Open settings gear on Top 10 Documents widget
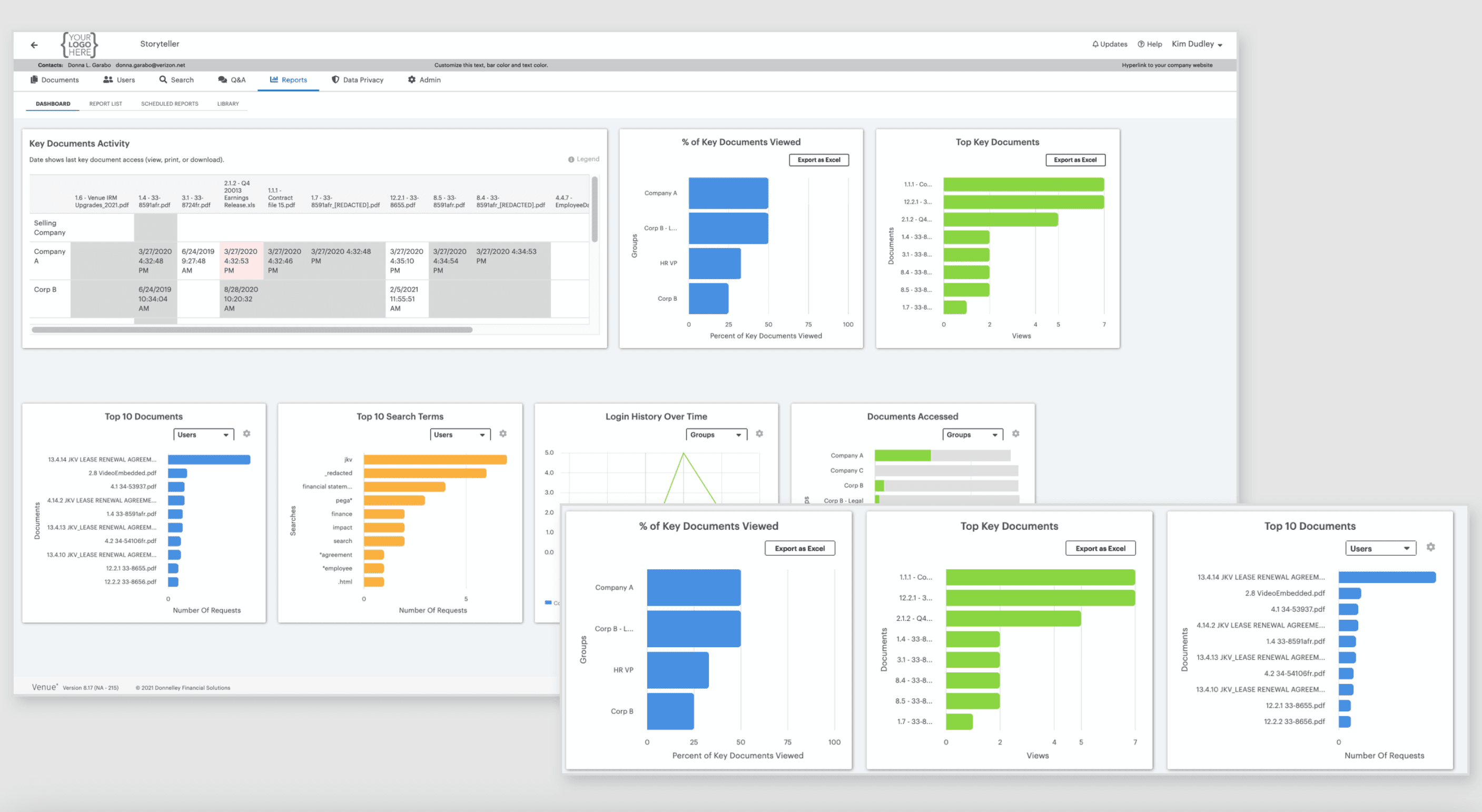1482x812 pixels. point(246,433)
